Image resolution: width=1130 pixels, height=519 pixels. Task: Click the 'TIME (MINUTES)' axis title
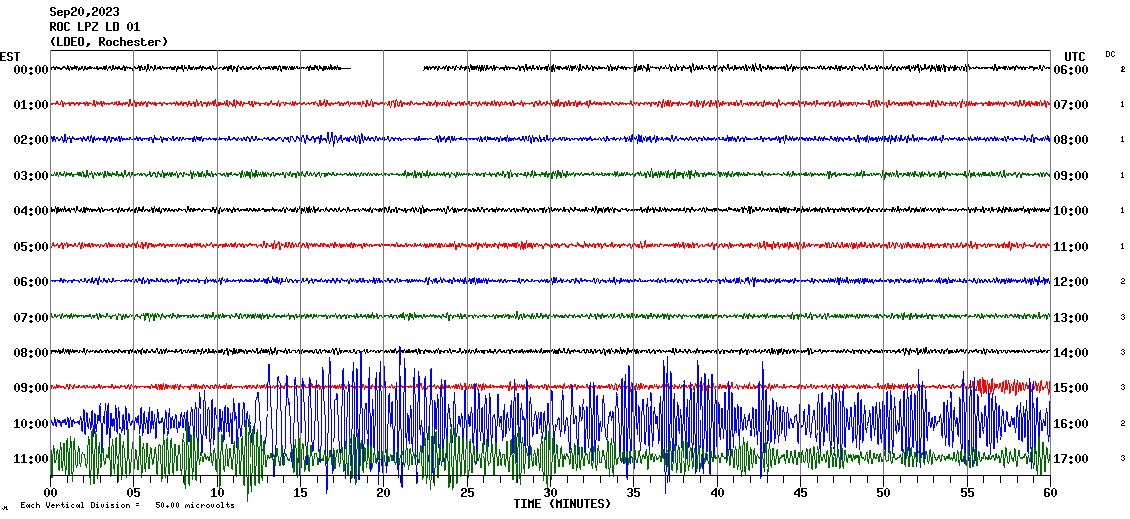click(562, 504)
